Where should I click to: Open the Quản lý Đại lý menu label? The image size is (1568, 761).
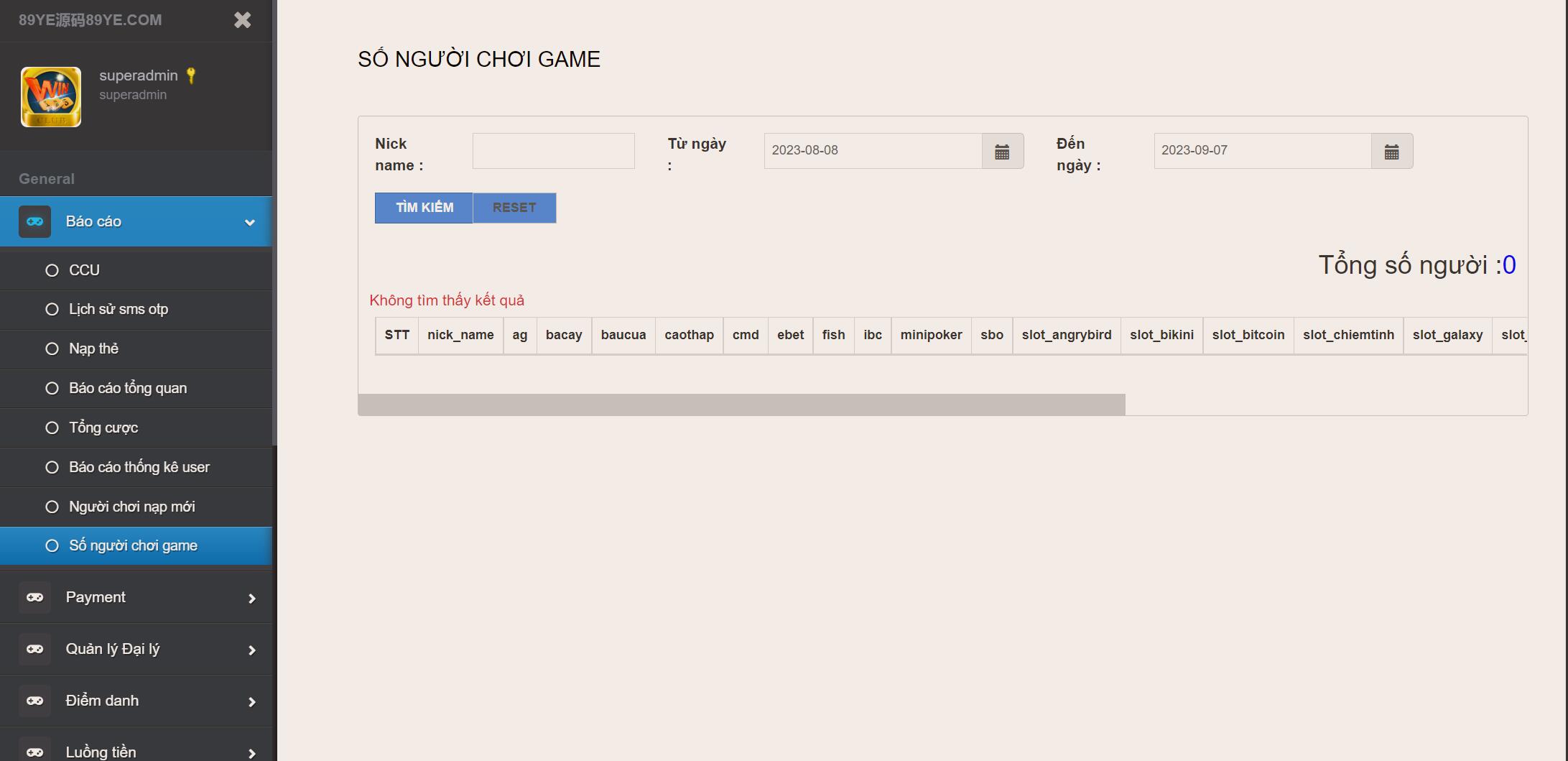coord(113,649)
